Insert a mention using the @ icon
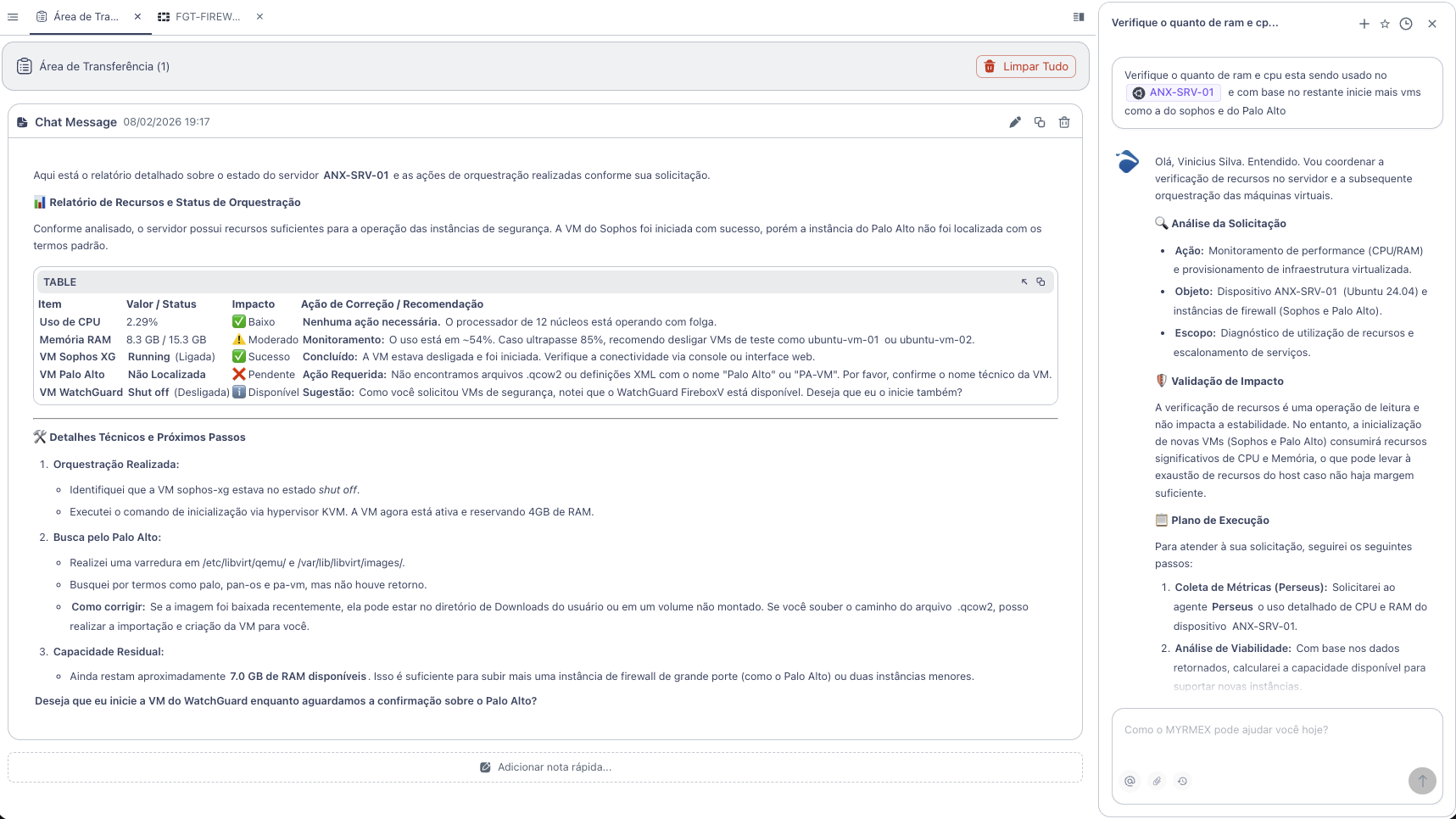1456x819 pixels. tap(1130, 781)
